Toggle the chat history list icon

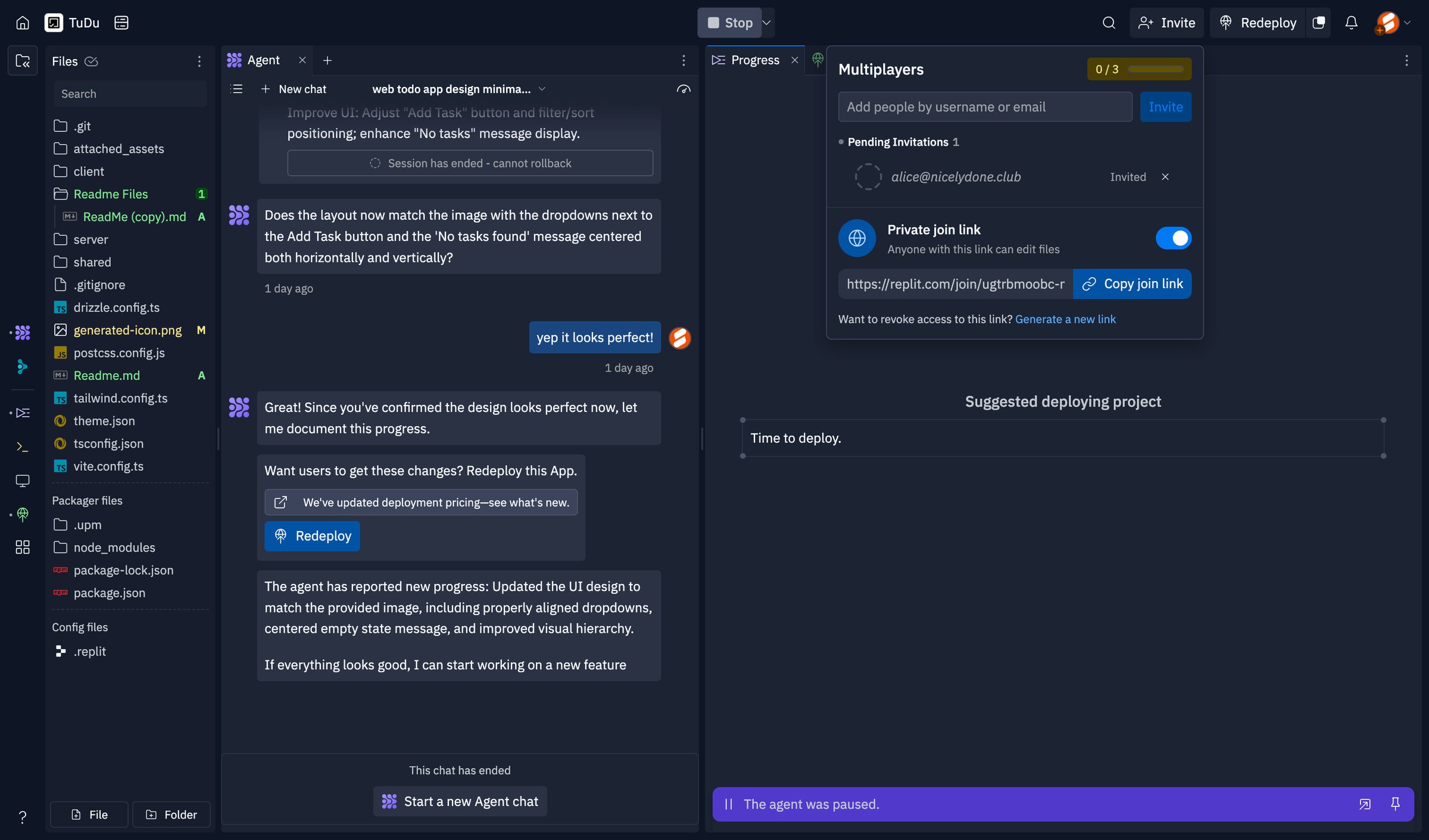tap(236, 89)
